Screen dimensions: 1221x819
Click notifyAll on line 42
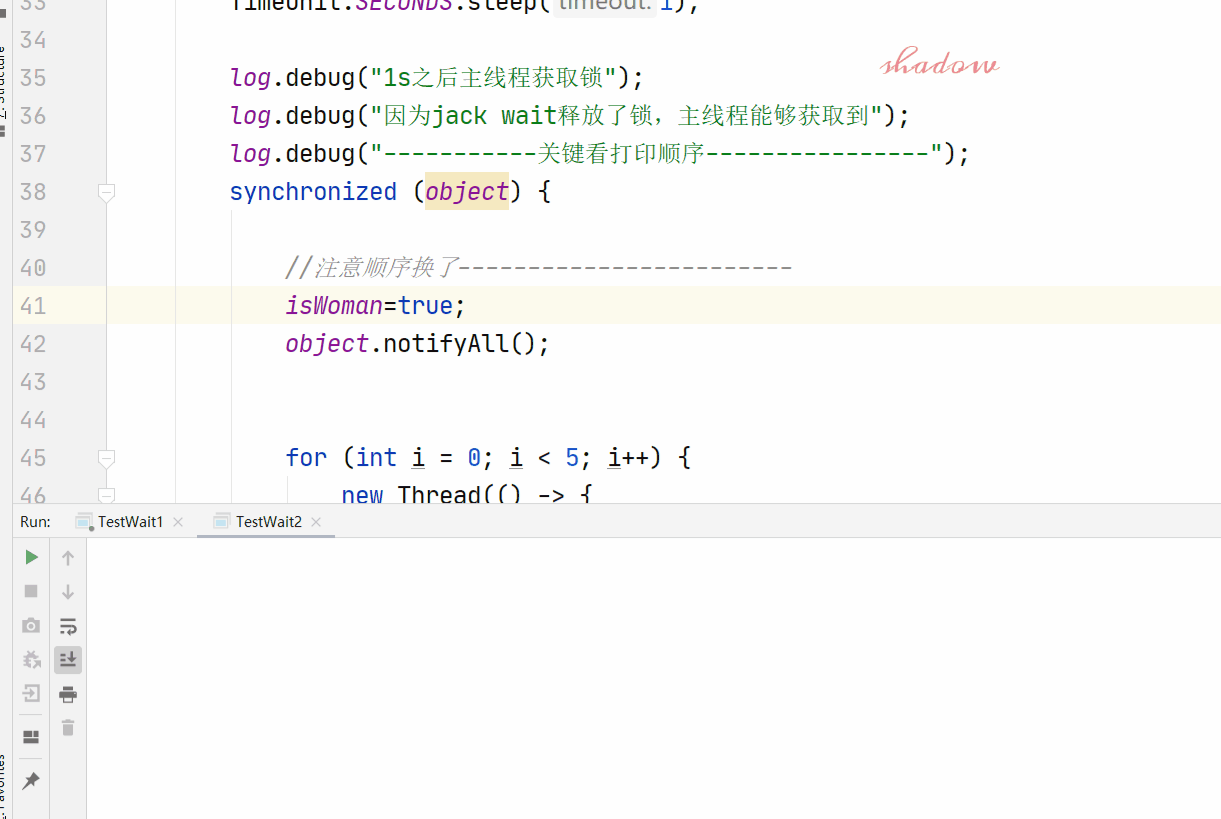coord(447,343)
